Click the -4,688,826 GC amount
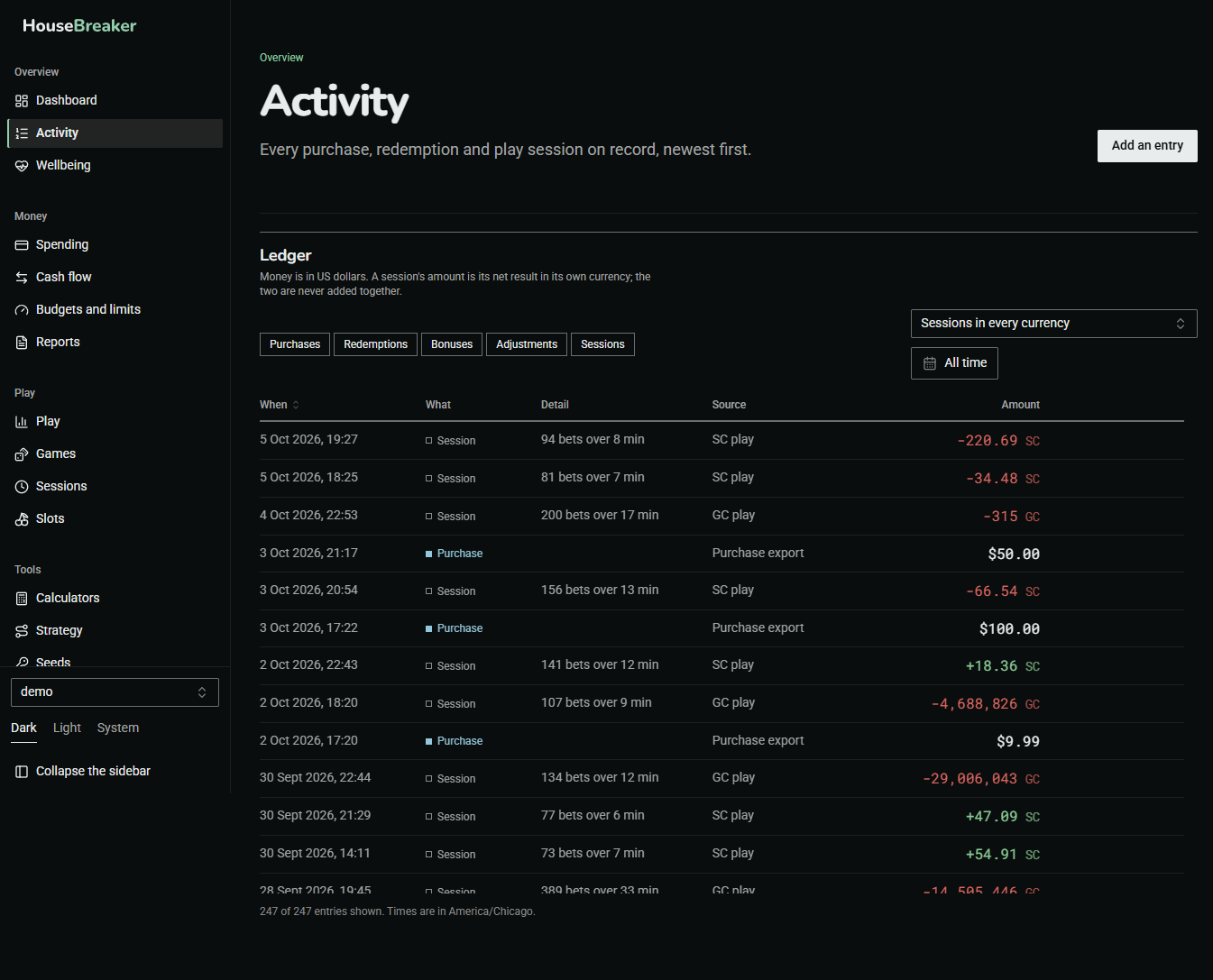1213x980 pixels. tap(985, 704)
